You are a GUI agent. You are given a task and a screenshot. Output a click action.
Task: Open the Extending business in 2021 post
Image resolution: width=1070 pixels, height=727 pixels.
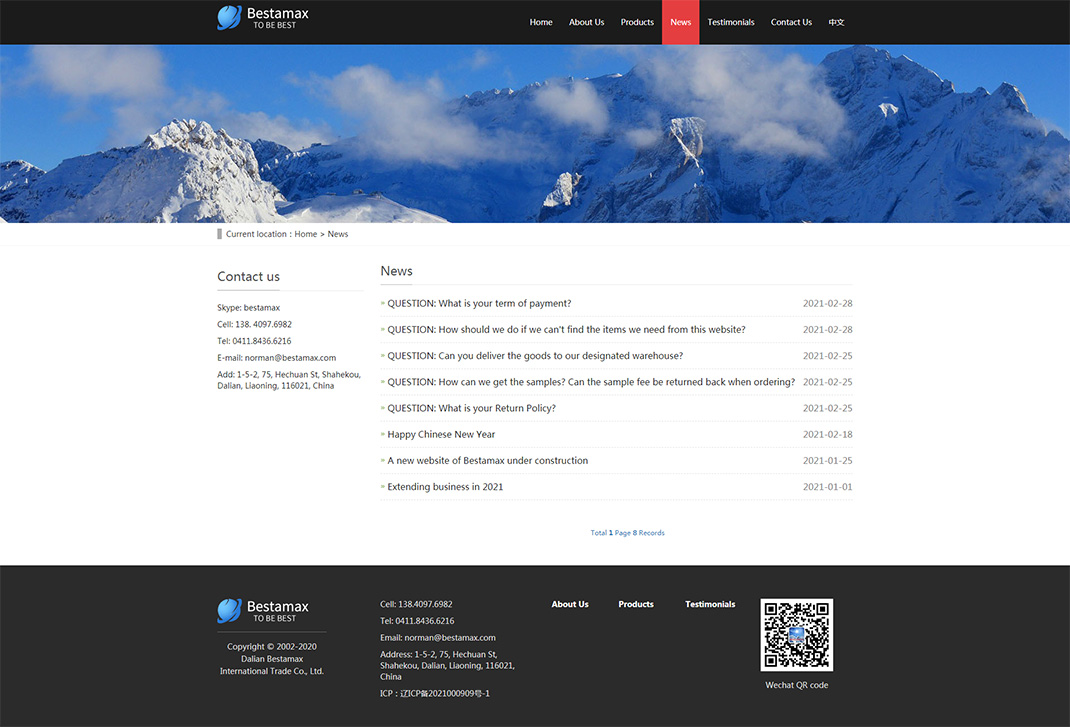[445, 487]
